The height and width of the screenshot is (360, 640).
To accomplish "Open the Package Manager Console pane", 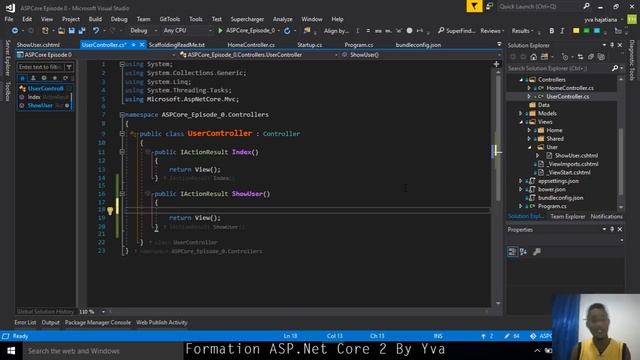I will point(98,322).
